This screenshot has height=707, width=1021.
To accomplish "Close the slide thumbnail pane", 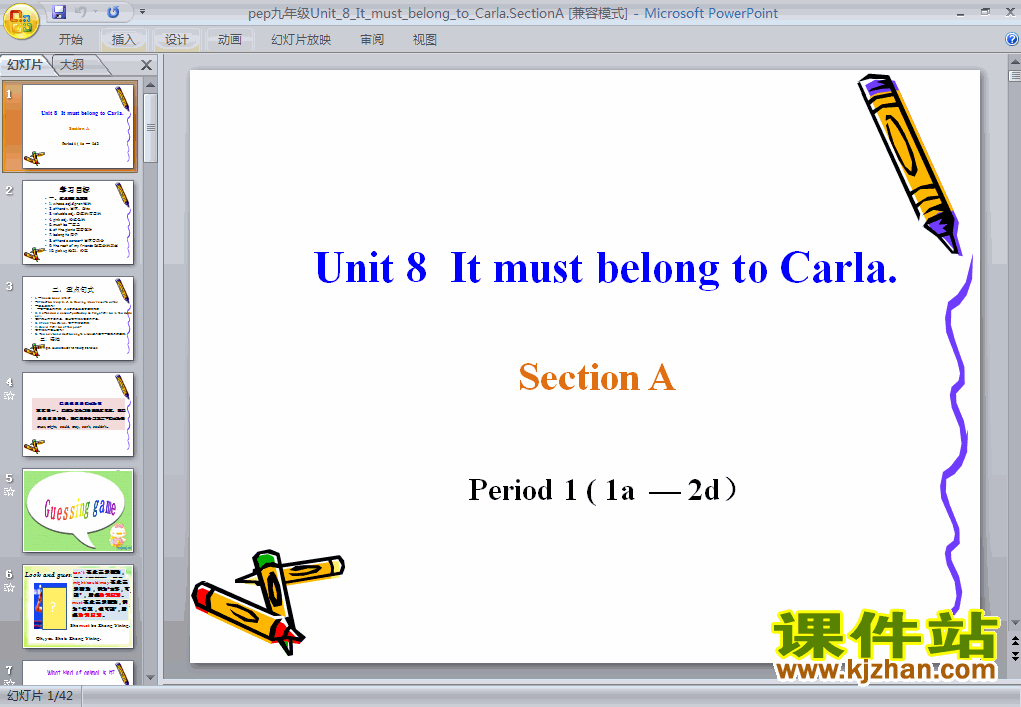I will click(x=147, y=65).
